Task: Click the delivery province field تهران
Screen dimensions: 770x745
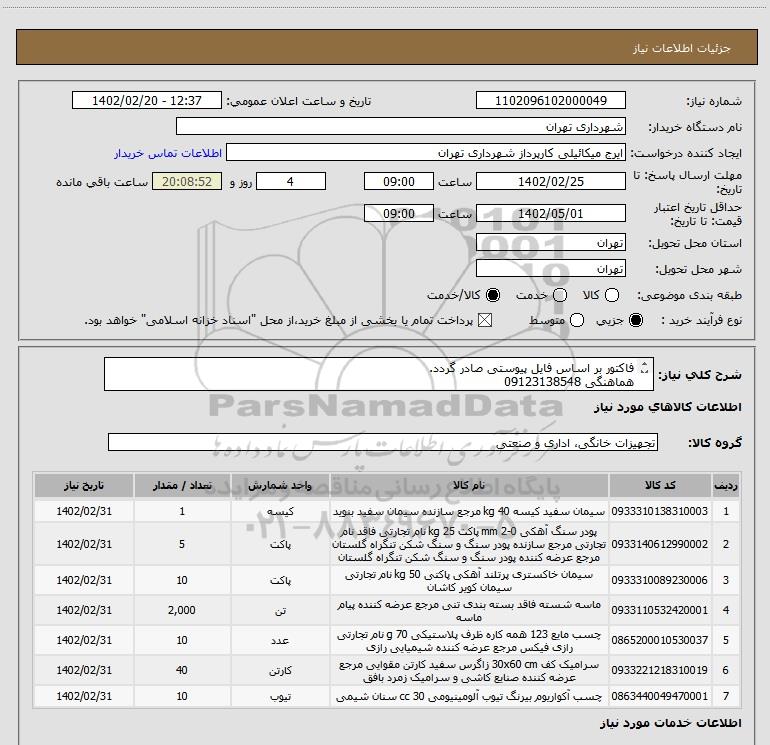Action: tap(550, 242)
